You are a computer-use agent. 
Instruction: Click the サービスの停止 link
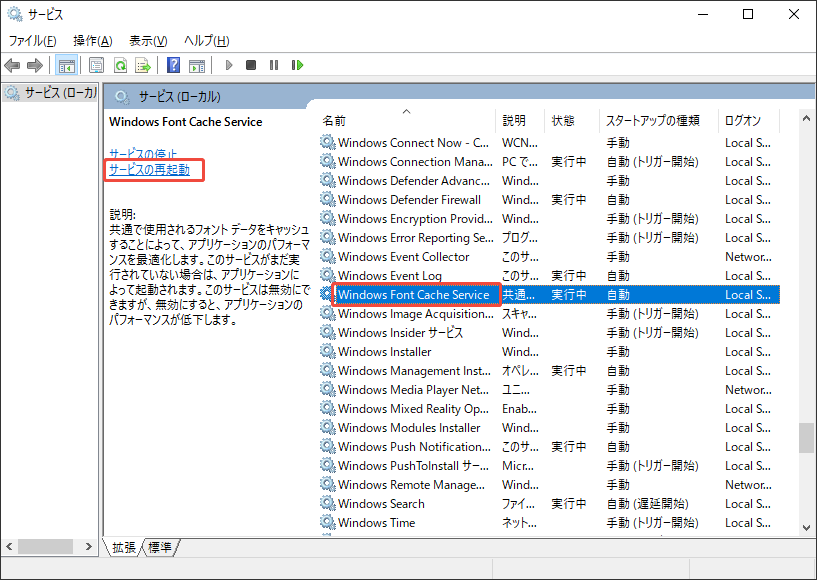coord(143,154)
